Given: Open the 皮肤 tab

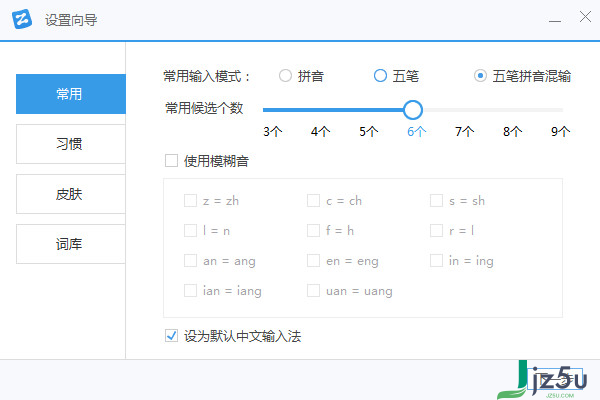Looking at the screenshot, I should [x=71, y=194].
